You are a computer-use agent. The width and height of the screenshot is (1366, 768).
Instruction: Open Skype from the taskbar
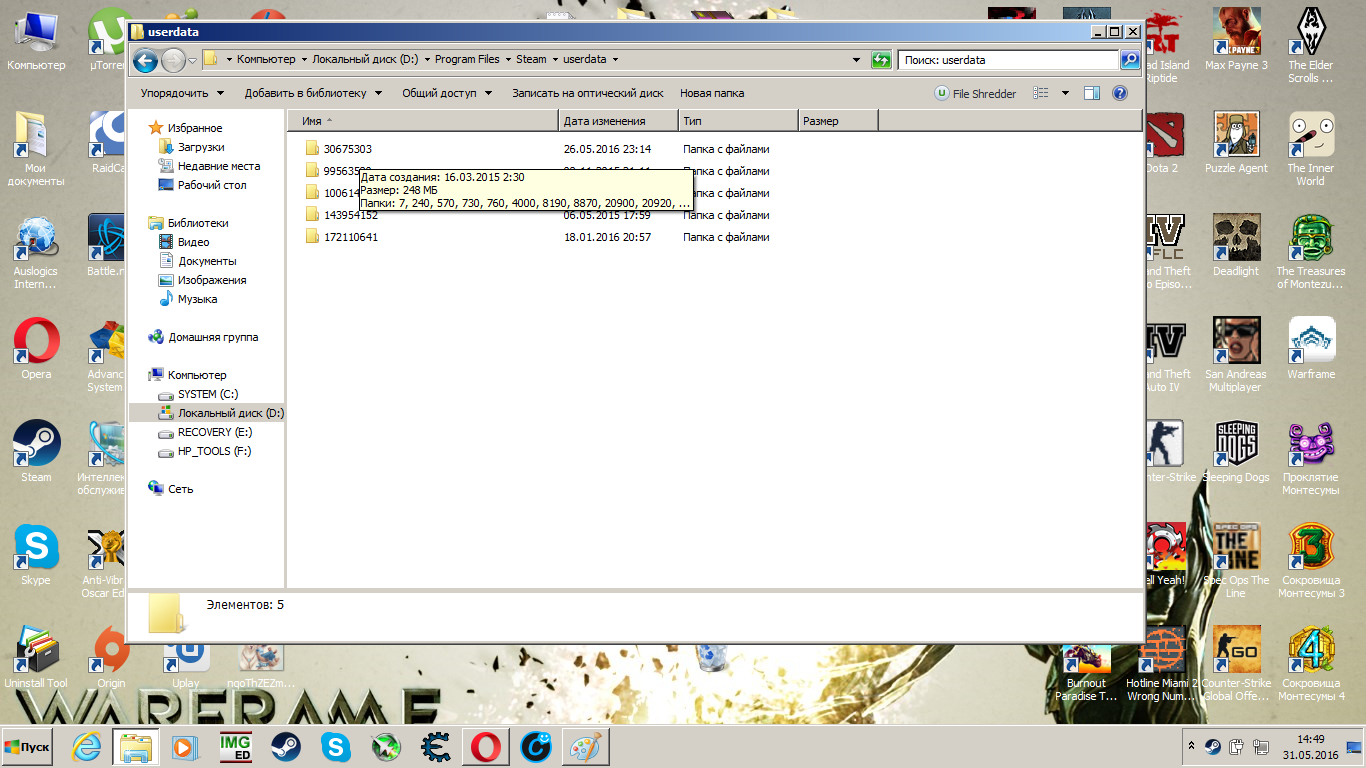point(335,747)
